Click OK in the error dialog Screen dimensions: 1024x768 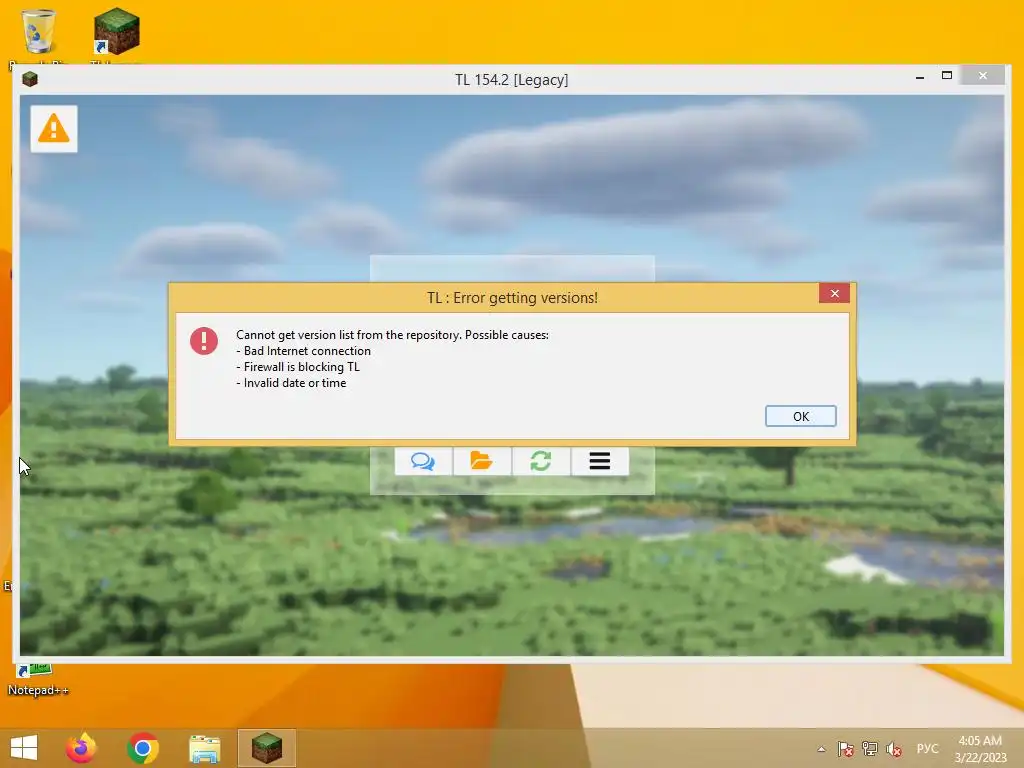tap(800, 416)
